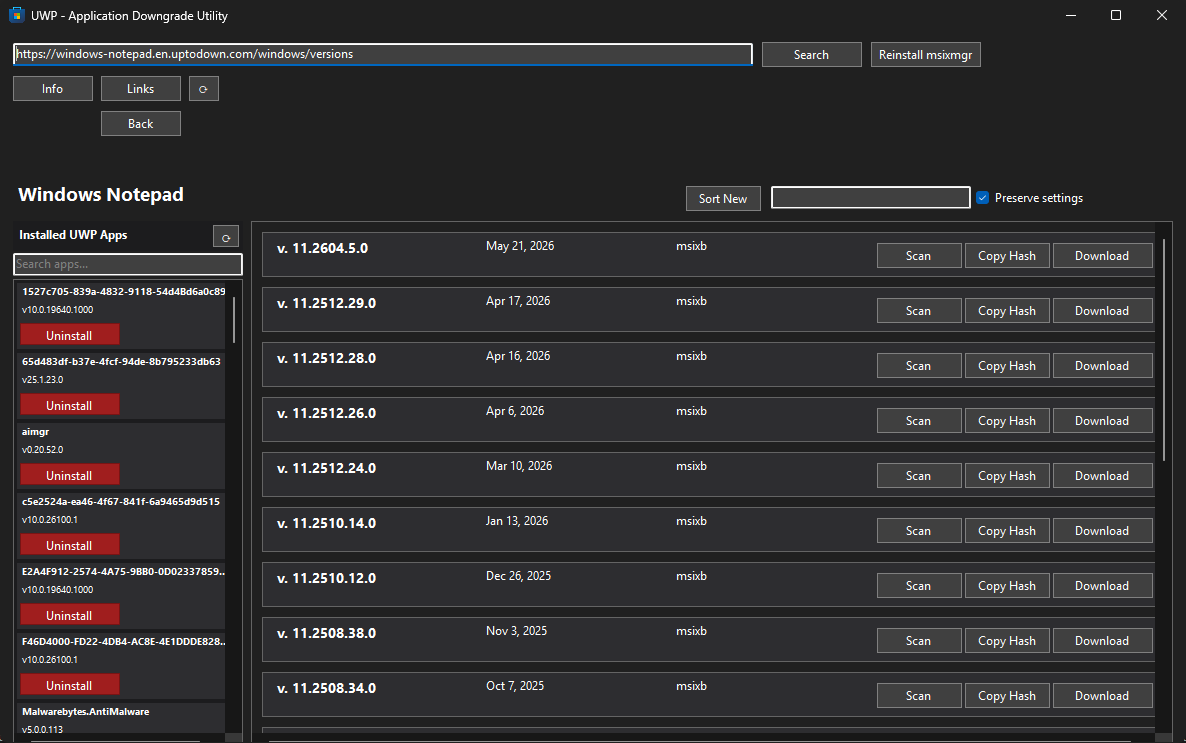Scan version 11.2508.34.0
Viewport: 1186px width, 743px height.
(919, 695)
